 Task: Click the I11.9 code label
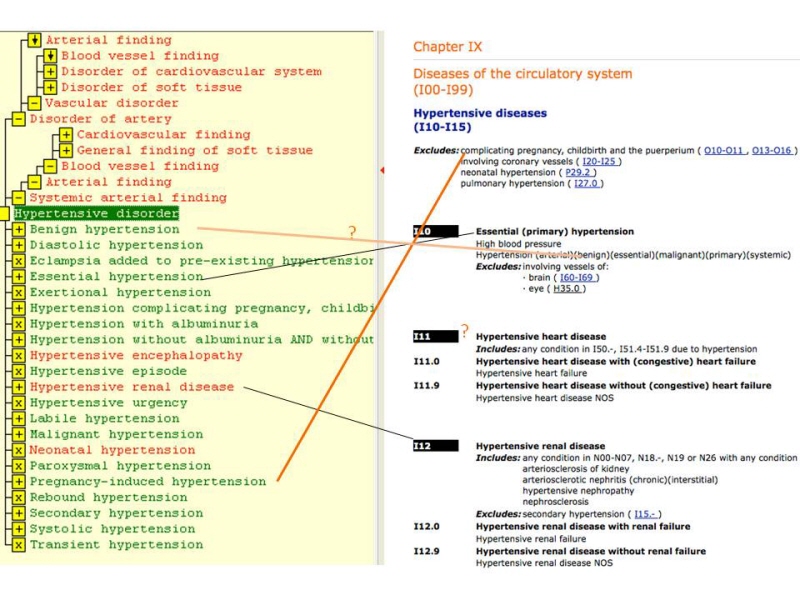pos(427,386)
